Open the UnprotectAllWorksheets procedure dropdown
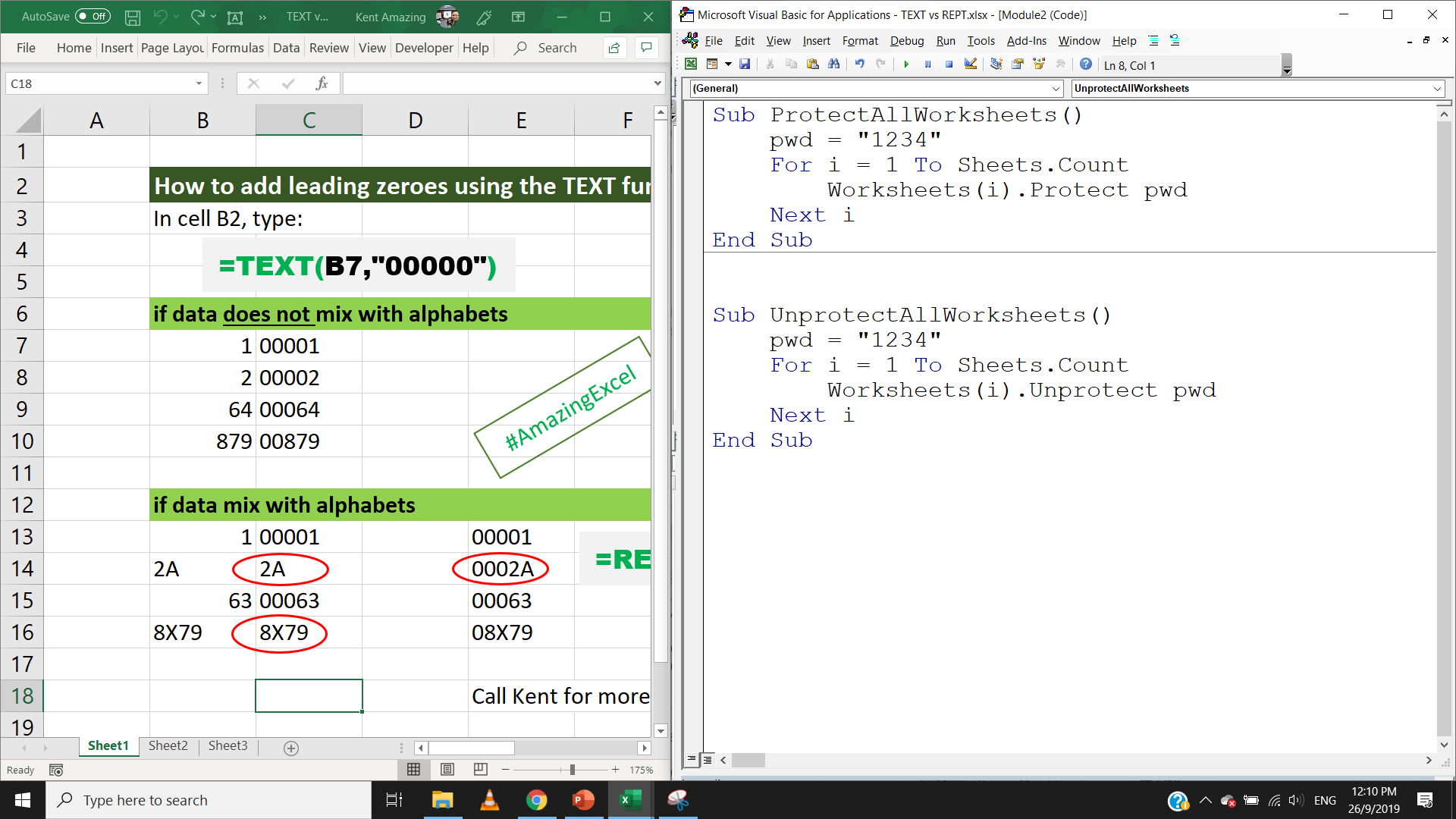 click(x=1437, y=89)
